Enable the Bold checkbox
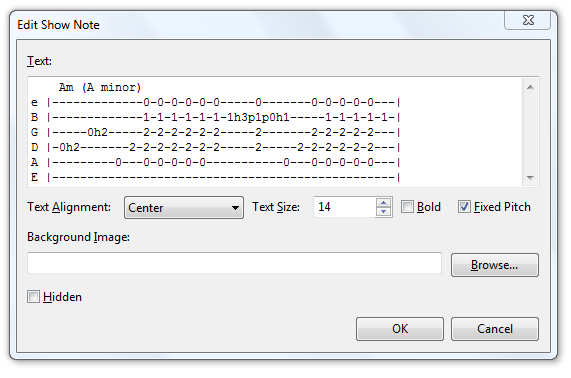The image size is (571, 378). coord(407,207)
